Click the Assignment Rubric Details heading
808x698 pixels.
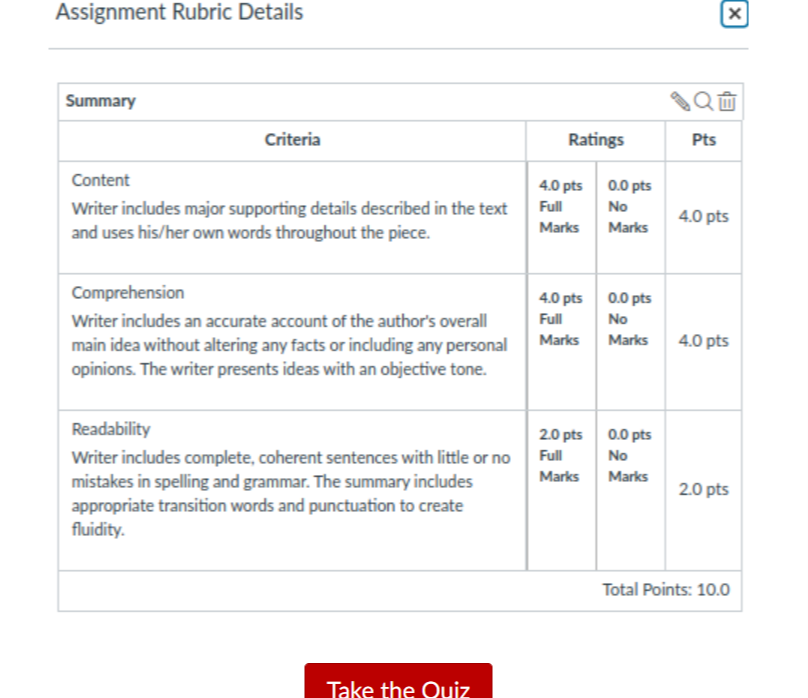(179, 12)
